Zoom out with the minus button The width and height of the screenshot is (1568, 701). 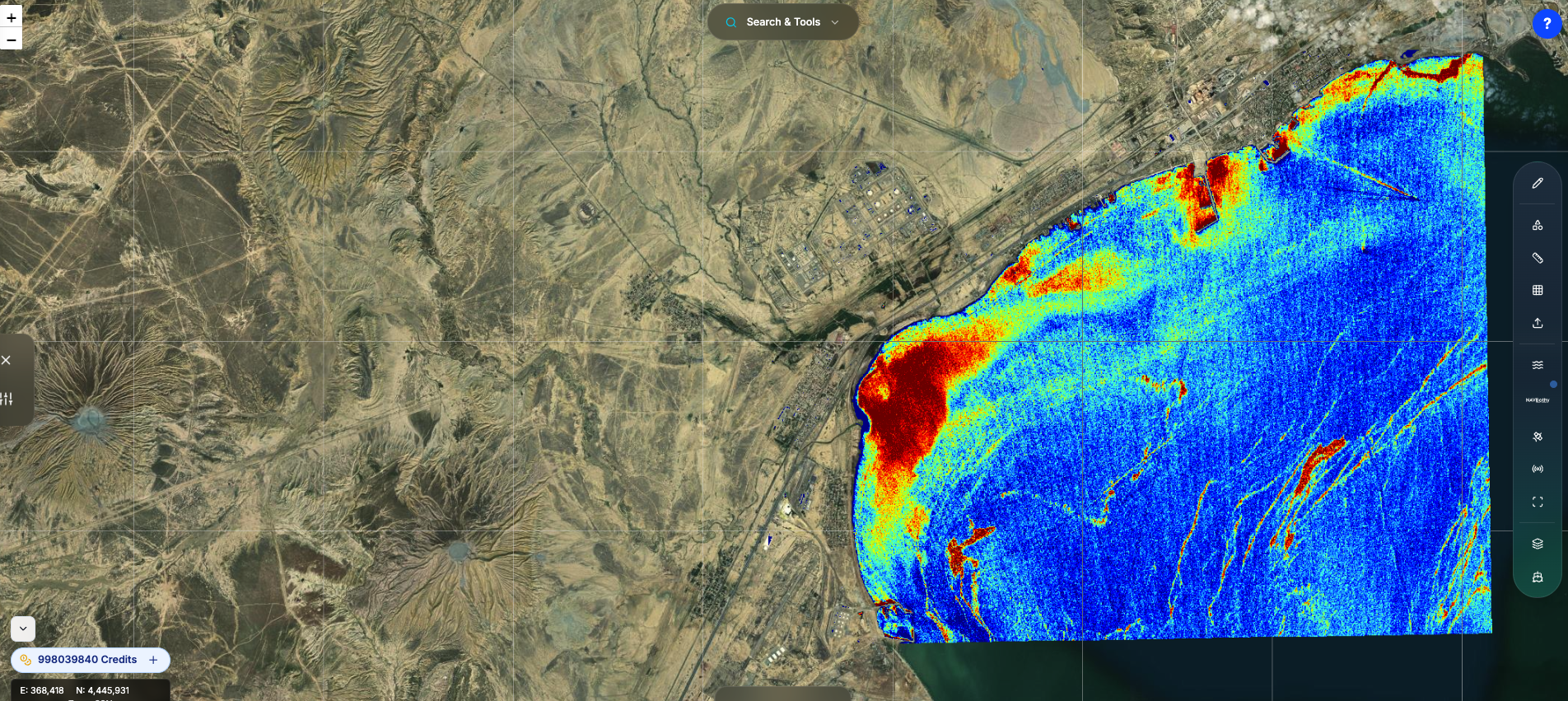12,40
